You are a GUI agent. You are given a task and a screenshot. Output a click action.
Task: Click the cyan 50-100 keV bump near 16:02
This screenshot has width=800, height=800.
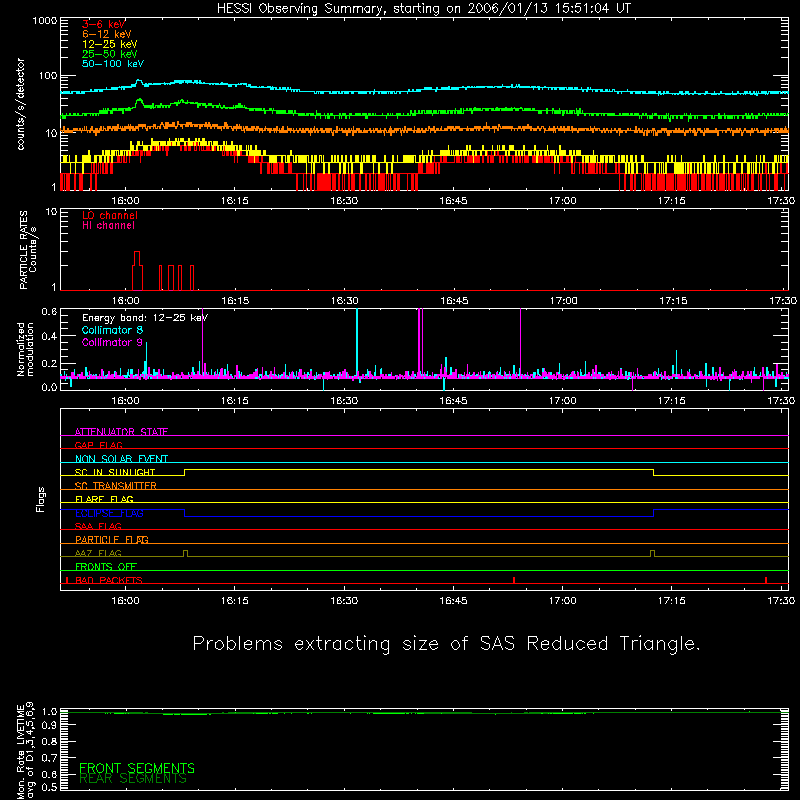click(138, 82)
